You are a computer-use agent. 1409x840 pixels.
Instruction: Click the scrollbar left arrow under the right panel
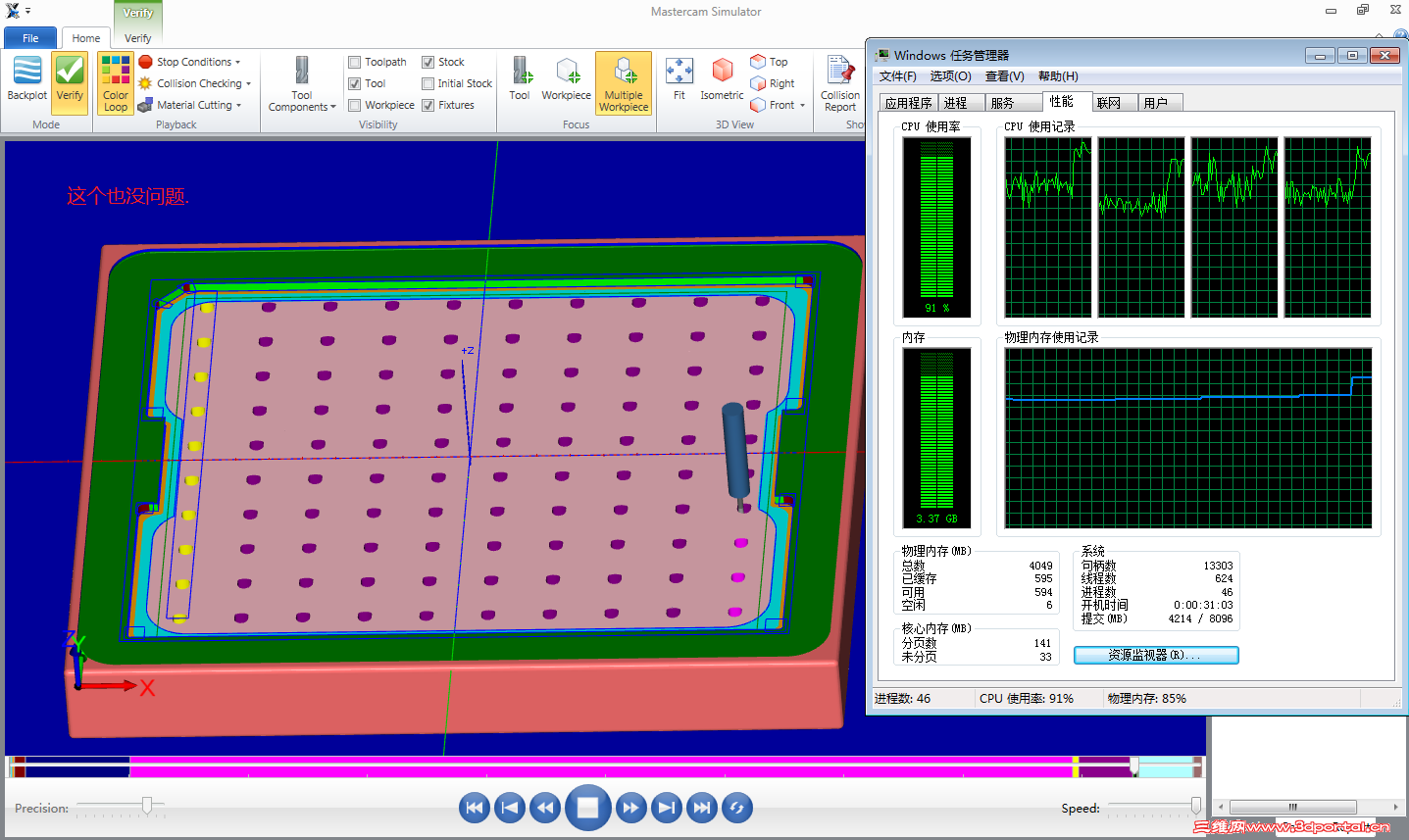pos(1220,807)
